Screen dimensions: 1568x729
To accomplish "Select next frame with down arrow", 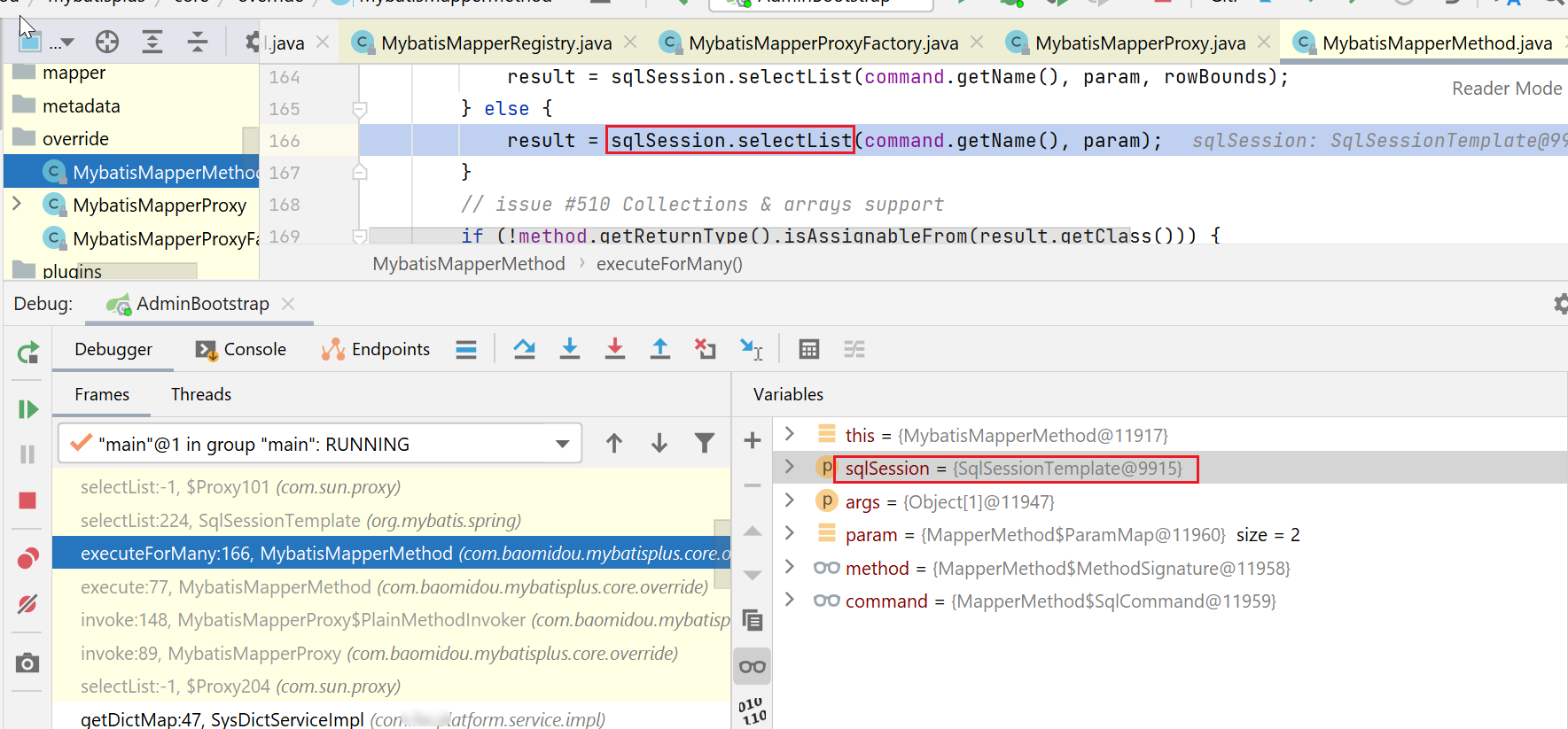I will (x=659, y=443).
